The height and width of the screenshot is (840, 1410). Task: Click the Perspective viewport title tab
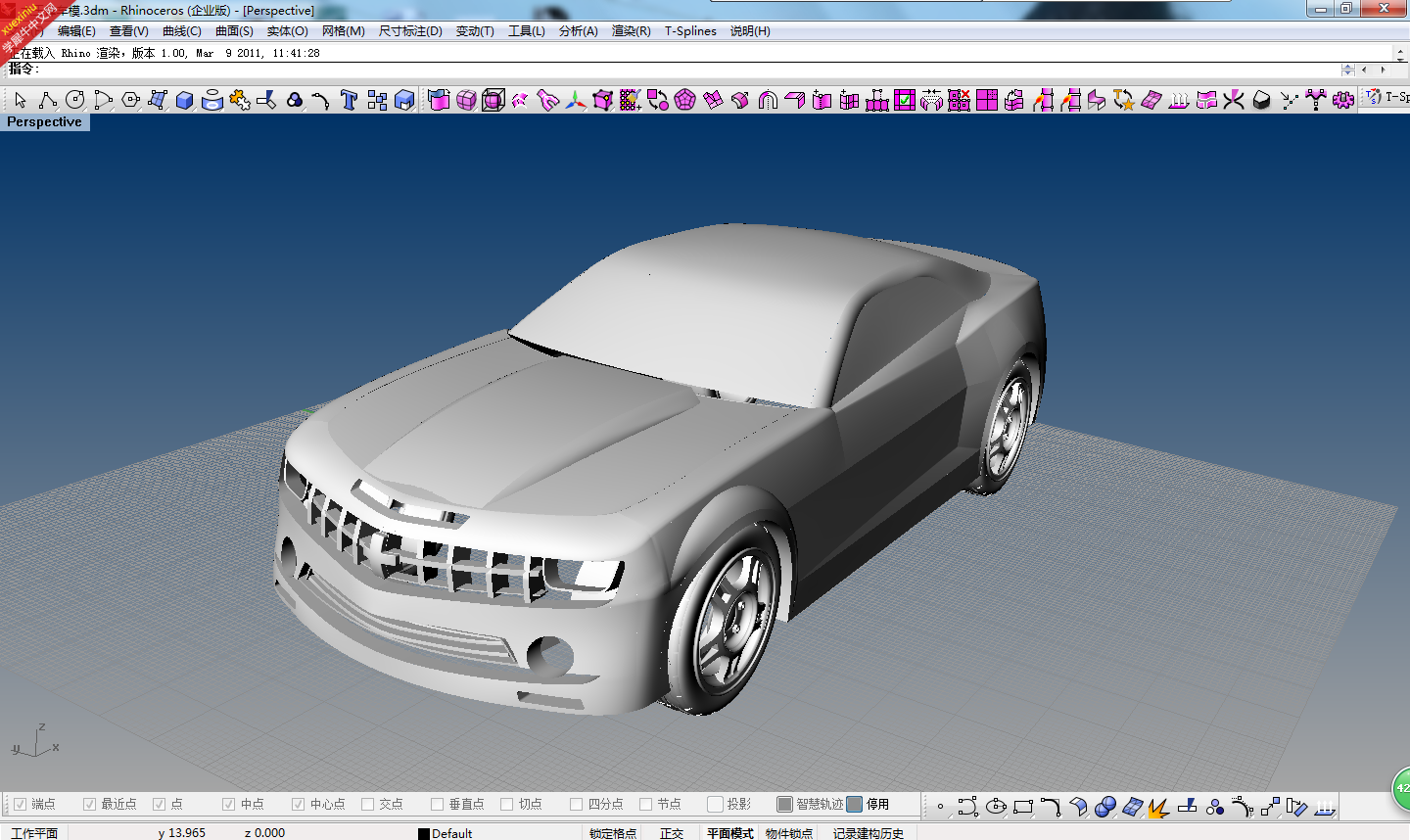44,122
